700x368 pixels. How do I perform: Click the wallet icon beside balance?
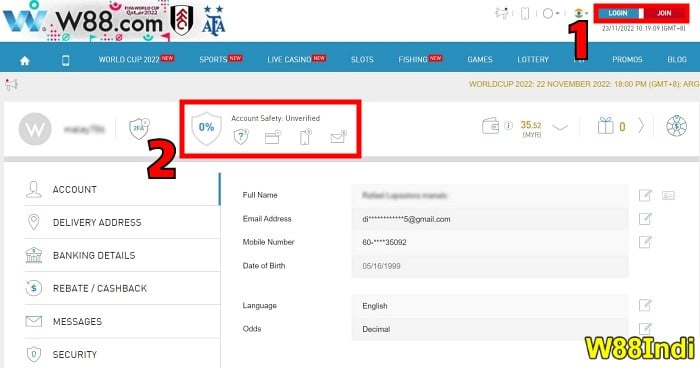(491, 126)
